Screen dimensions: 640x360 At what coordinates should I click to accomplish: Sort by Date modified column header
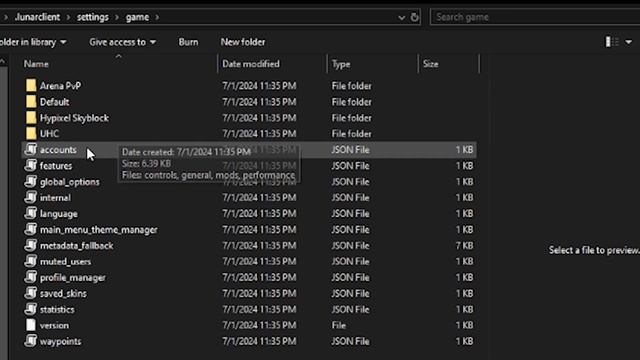251,64
